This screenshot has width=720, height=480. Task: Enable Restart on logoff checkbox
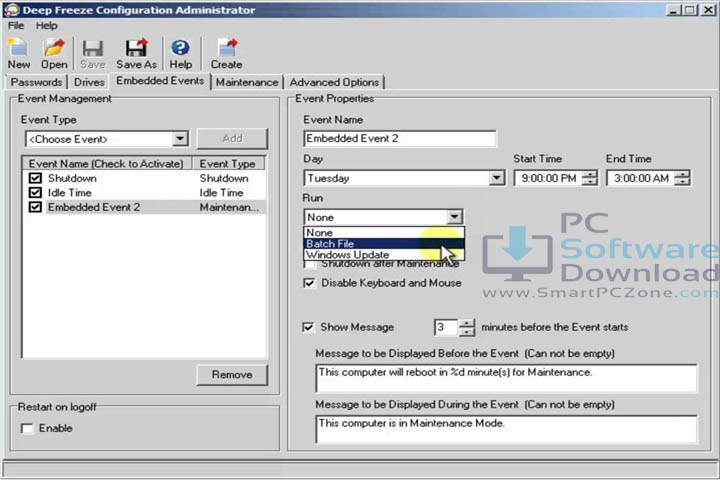tap(27, 429)
